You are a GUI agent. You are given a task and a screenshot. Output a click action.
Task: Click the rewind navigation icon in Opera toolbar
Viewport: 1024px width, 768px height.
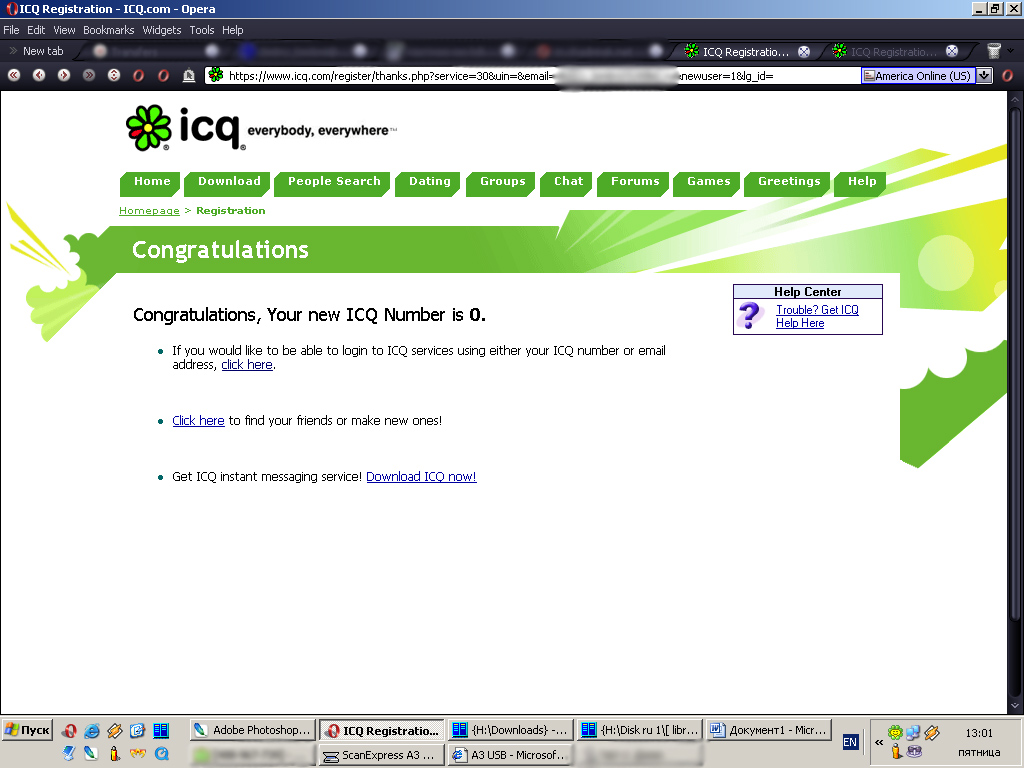[x=14, y=75]
